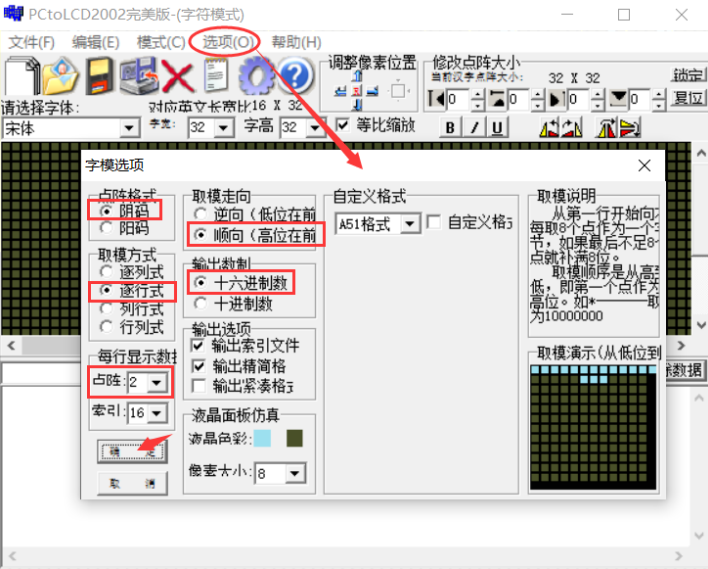
Task: Pick the dark olive LCD color swatch
Action: [295, 438]
